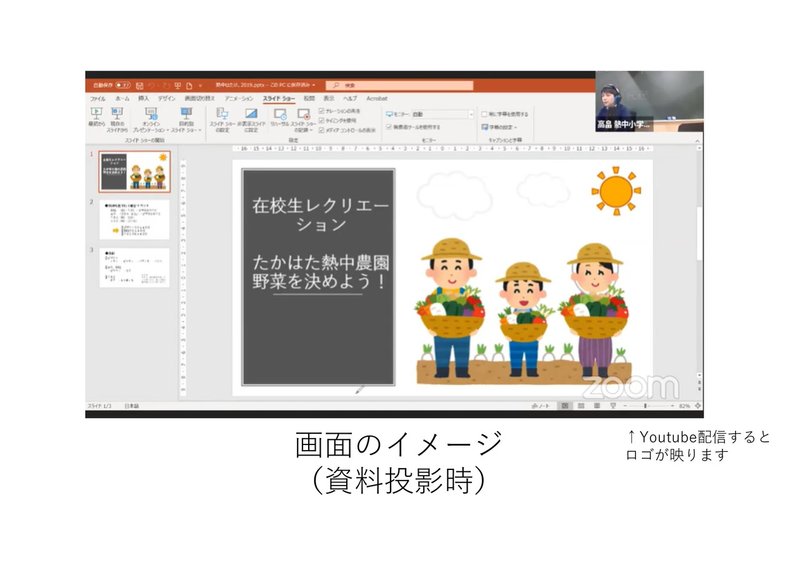Start slideshow from beginning (最初から)
The image size is (800, 565).
click(96, 118)
